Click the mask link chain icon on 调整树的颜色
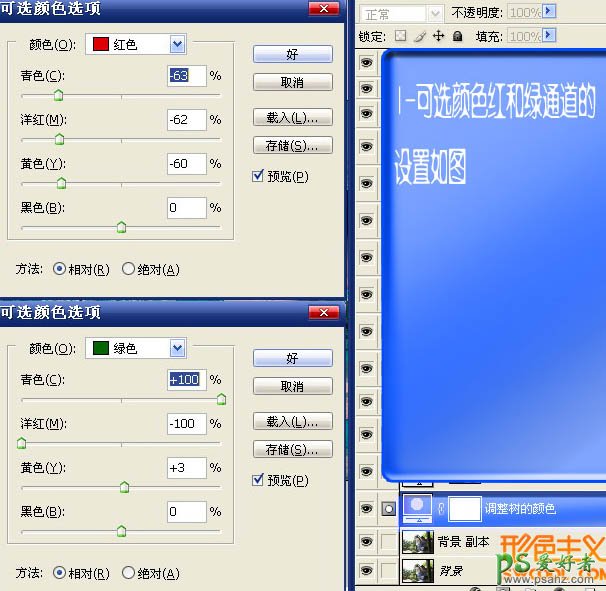The width and height of the screenshot is (606, 591). click(x=440, y=508)
